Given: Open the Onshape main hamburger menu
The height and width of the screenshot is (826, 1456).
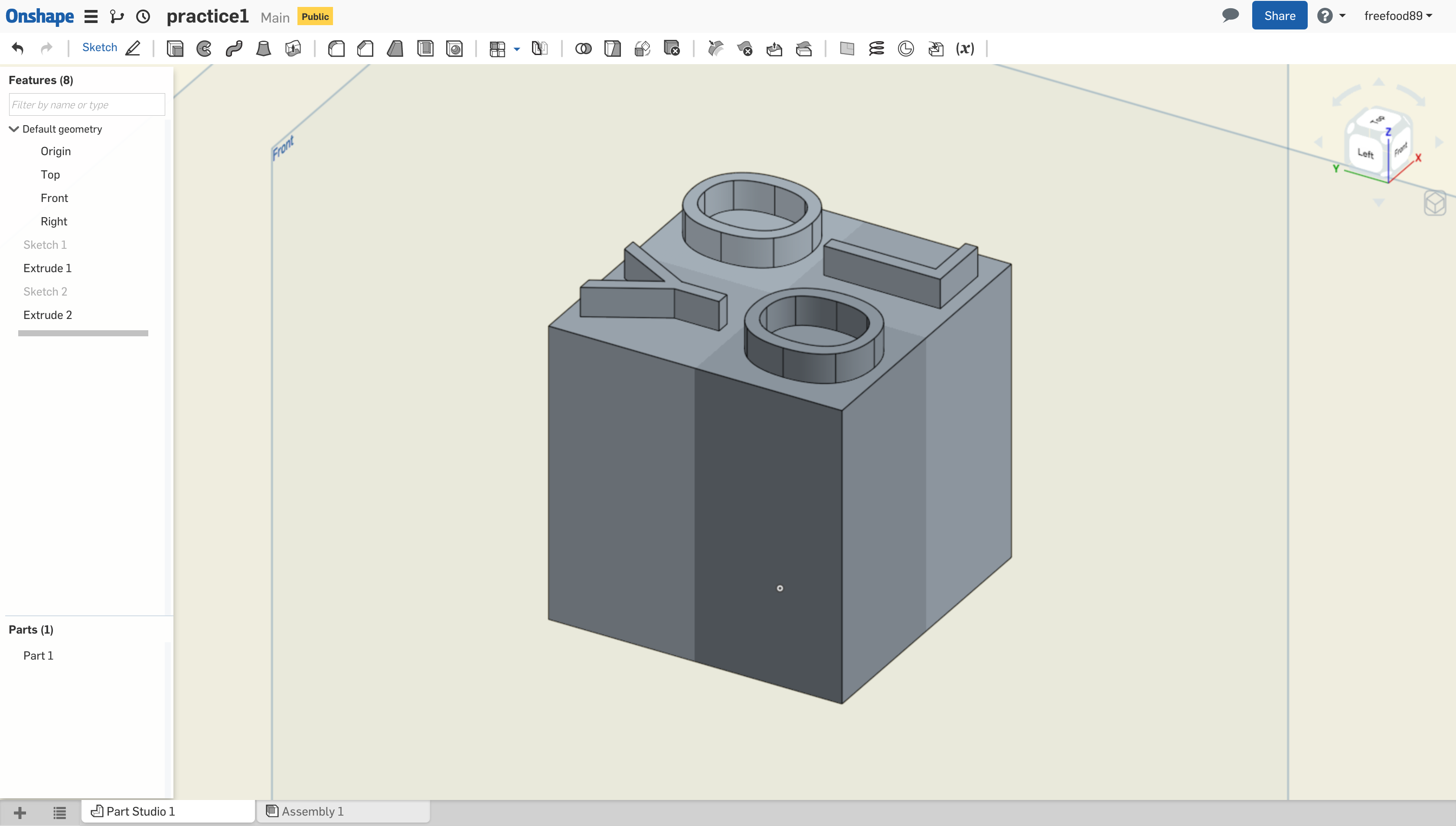Looking at the screenshot, I should click(91, 16).
